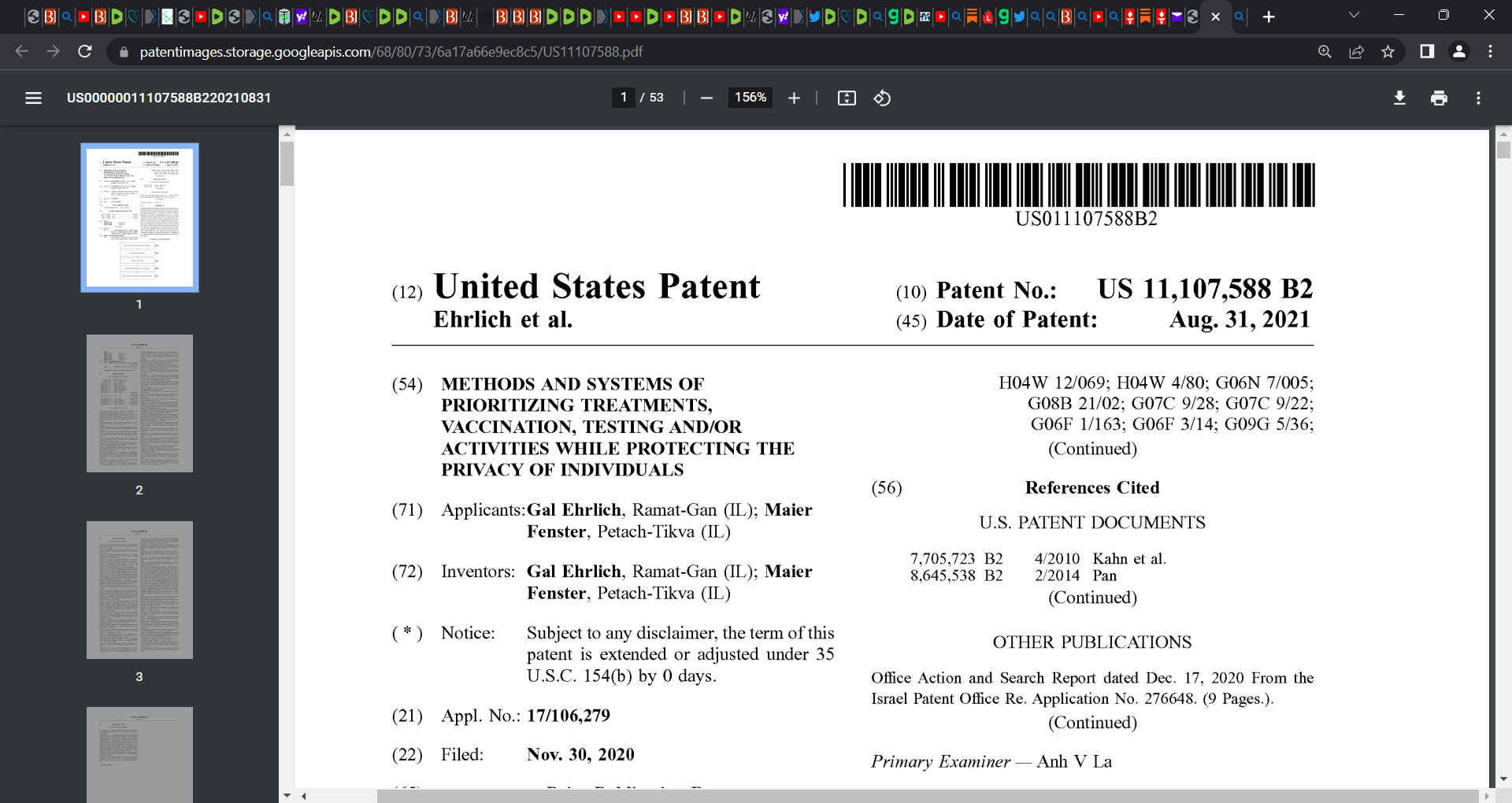Click the zoom out minus button
Image resolution: width=1512 pixels, height=803 pixels.
pos(706,98)
